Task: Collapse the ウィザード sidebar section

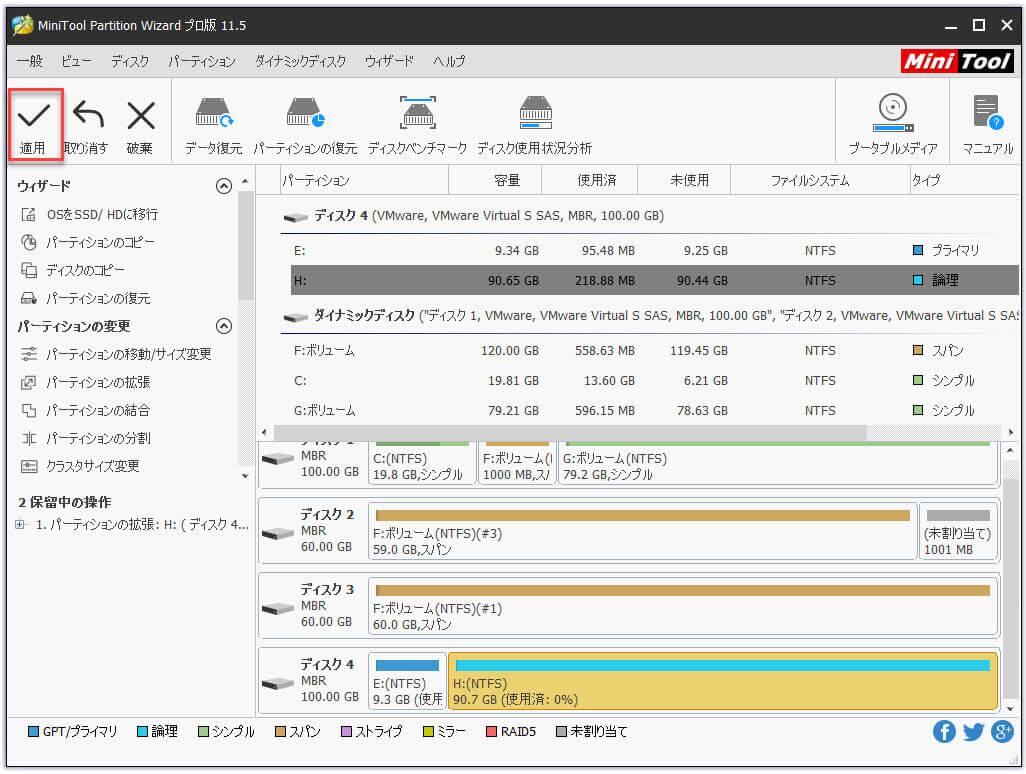Action: (x=224, y=186)
